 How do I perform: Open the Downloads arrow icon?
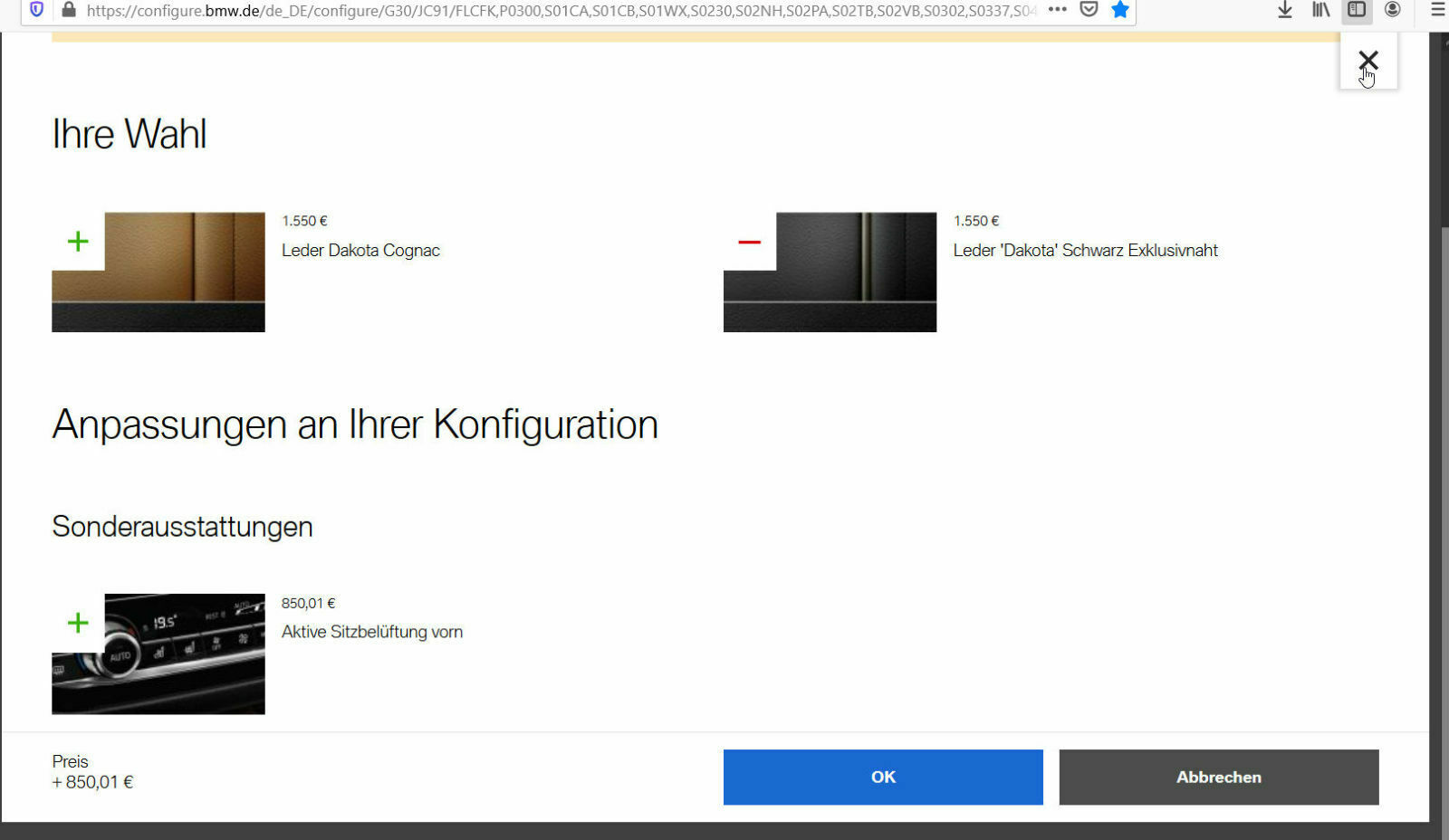point(1284,10)
